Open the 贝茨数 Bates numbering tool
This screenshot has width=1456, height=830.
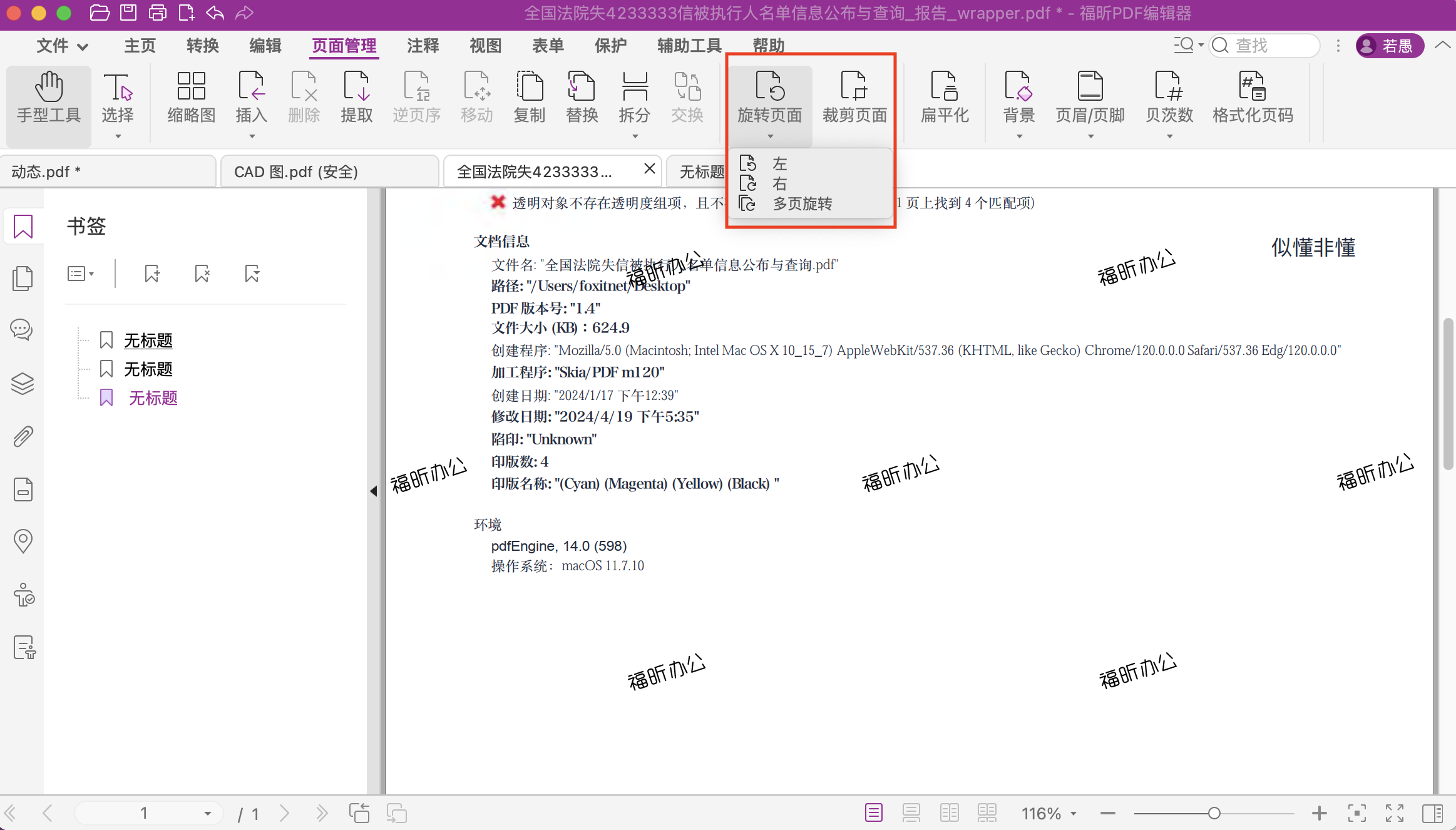pos(1169,100)
